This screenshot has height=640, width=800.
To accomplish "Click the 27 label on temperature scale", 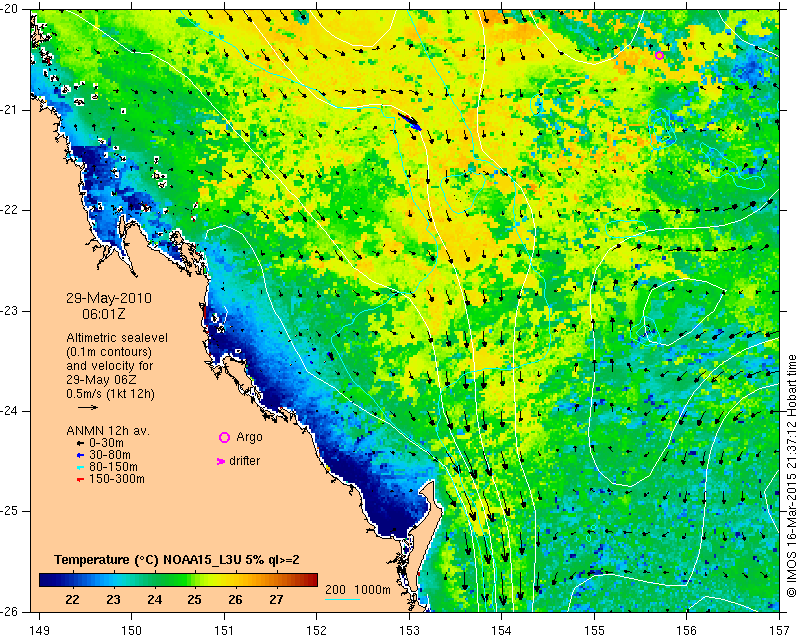I will pos(276,599).
